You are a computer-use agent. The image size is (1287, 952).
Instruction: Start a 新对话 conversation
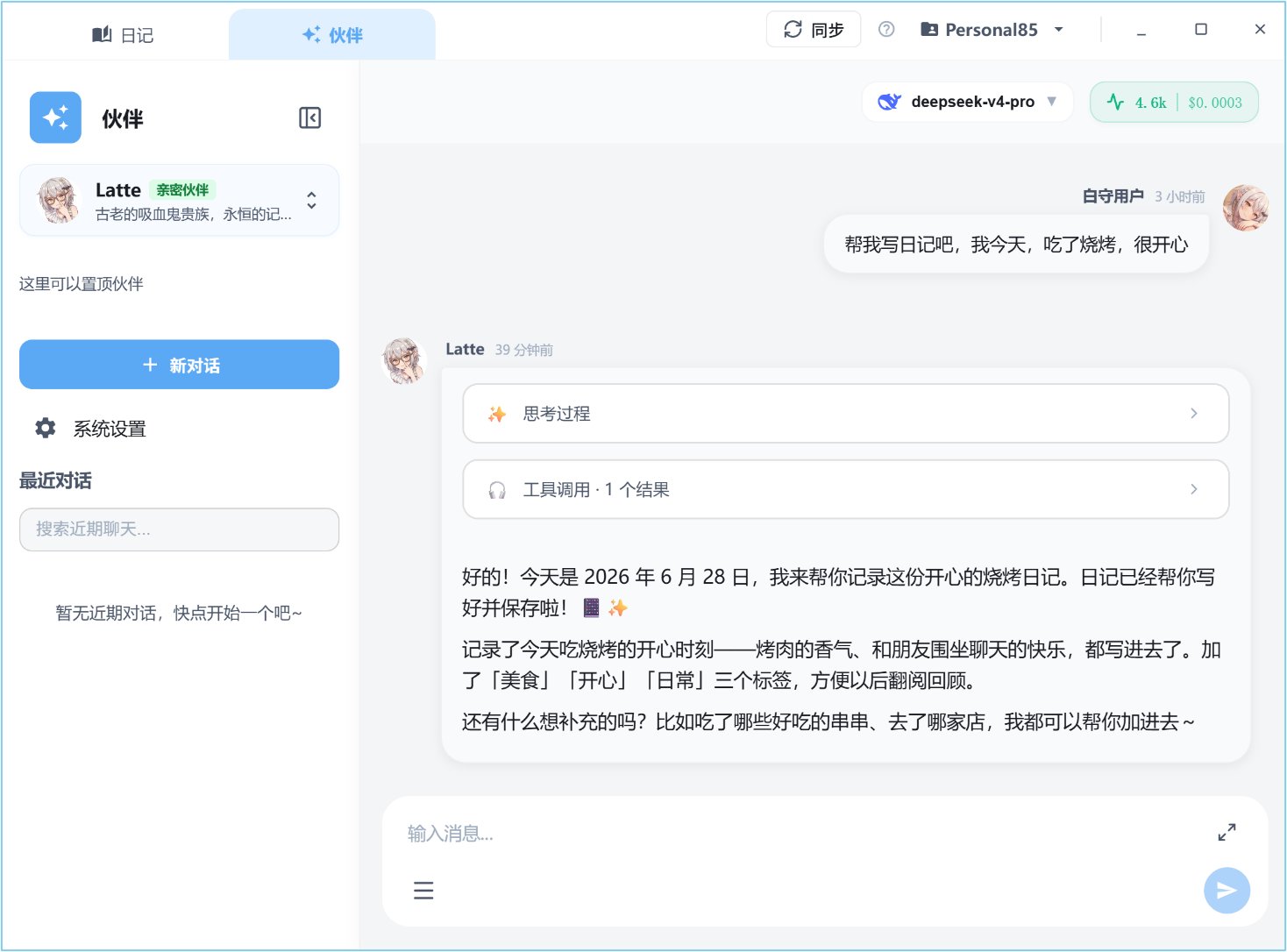tap(179, 365)
